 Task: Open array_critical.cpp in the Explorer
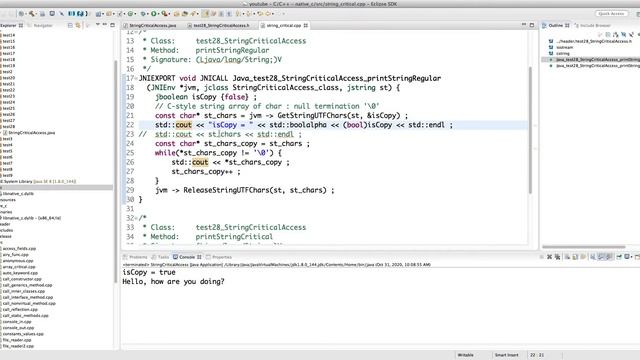pyautogui.click(x=19, y=267)
